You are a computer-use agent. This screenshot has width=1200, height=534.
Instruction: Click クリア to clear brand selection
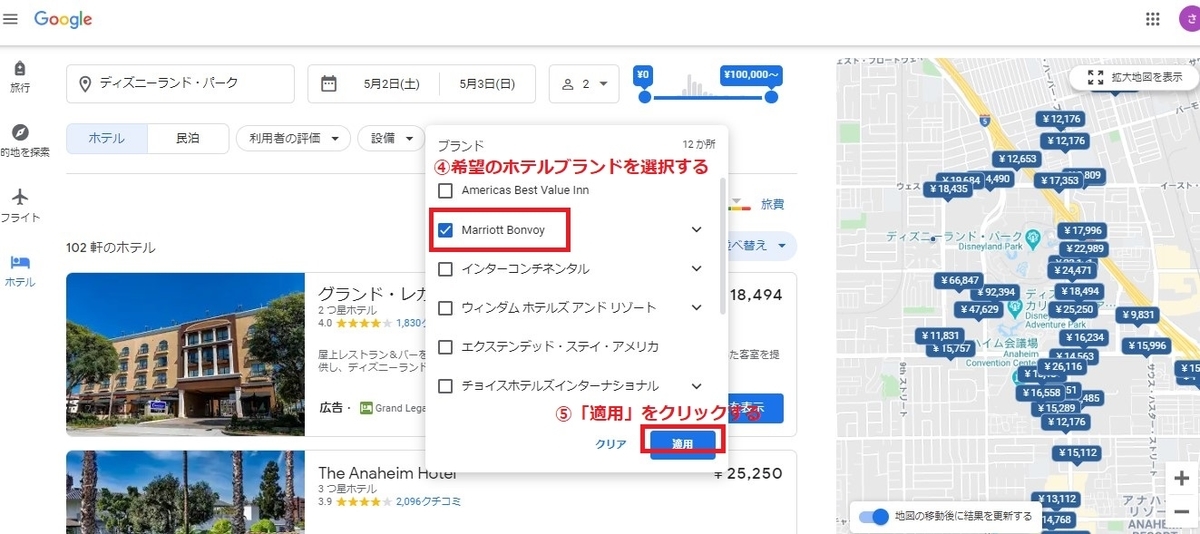tap(611, 444)
